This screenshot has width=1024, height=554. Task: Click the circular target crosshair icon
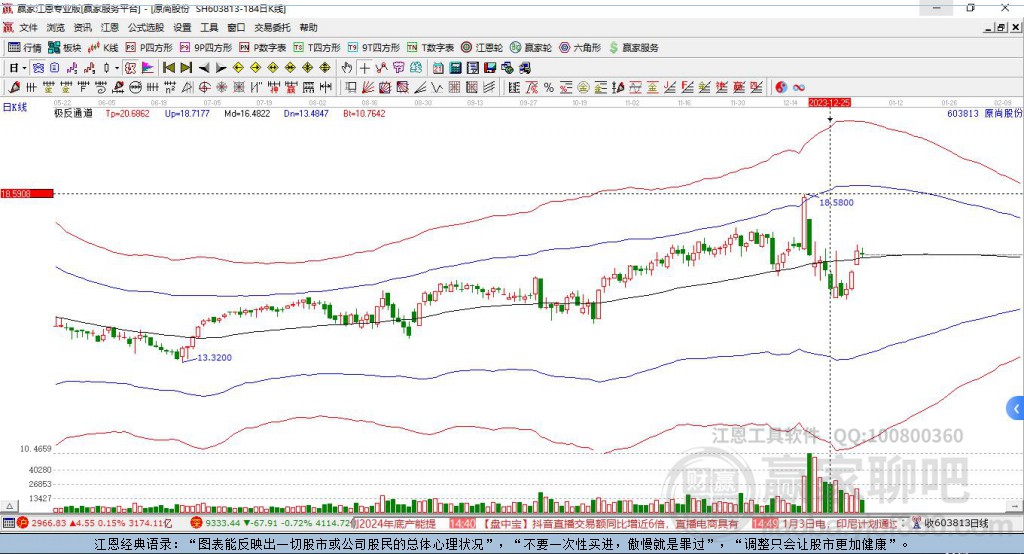204,87
